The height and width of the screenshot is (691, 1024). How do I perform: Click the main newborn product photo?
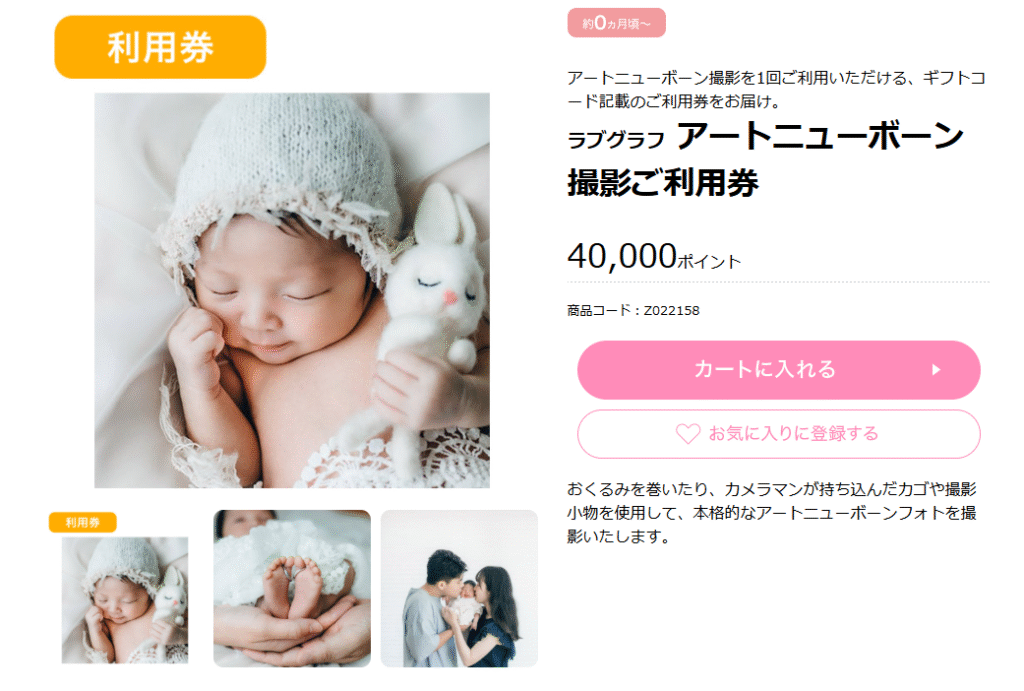pos(292,291)
